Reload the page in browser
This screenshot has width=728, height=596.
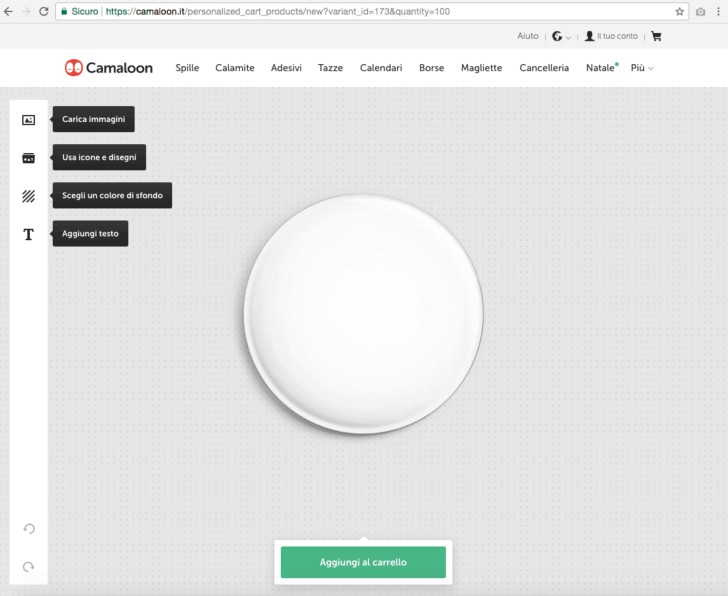click(44, 12)
